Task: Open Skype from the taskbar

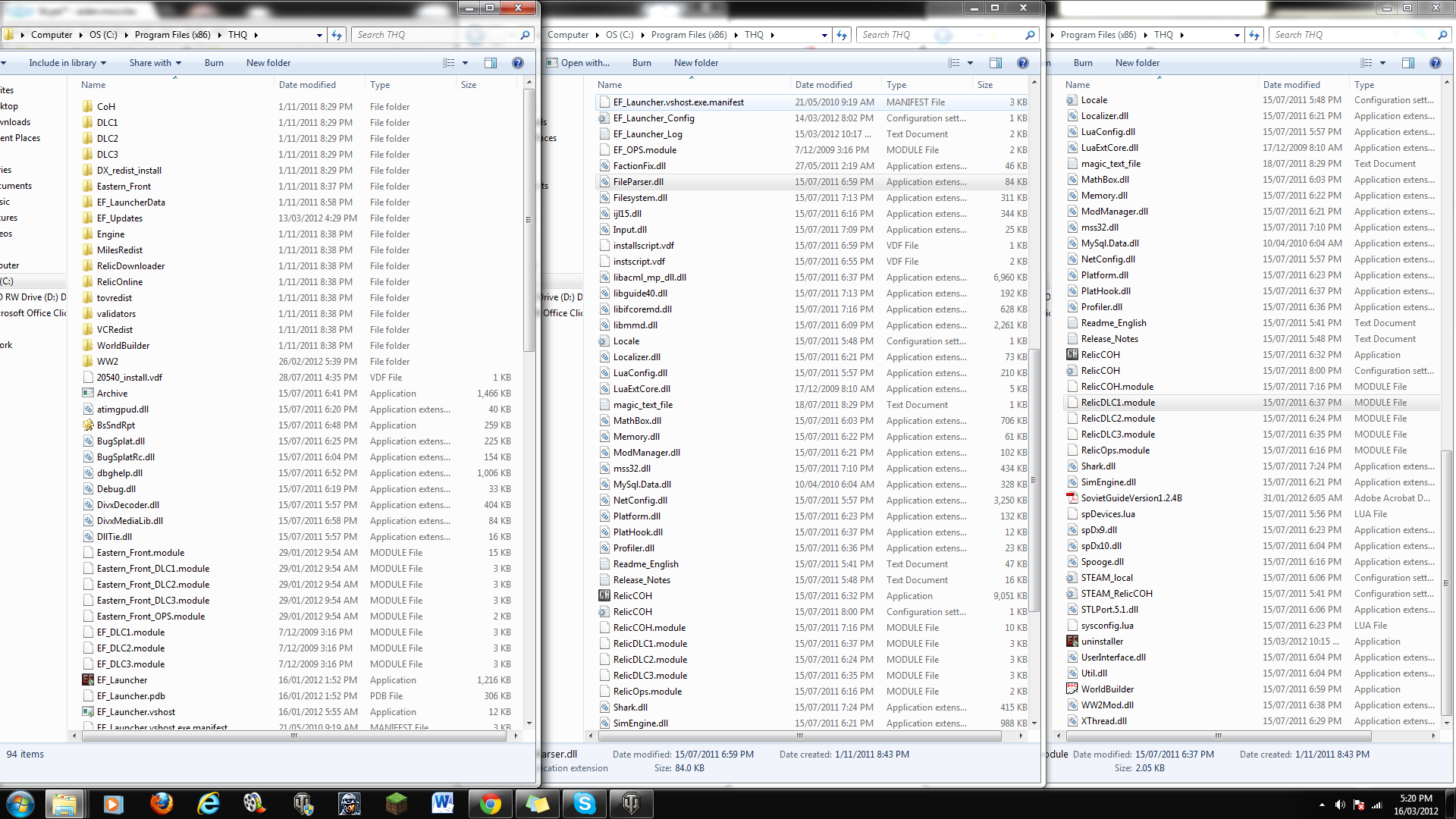Action: [x=584, y=803]
